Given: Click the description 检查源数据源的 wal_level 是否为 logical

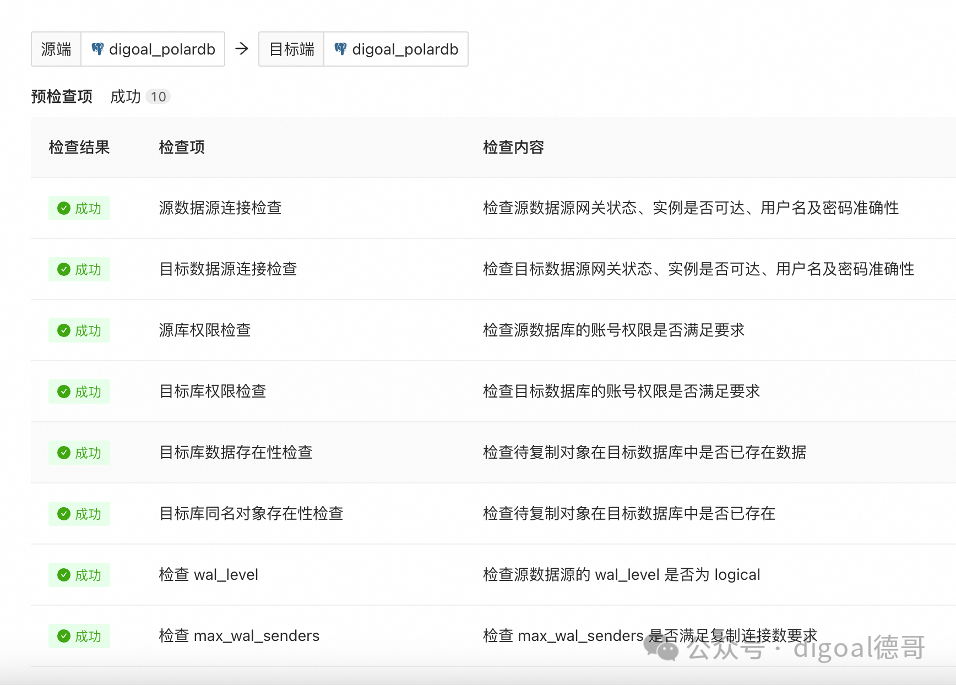Looking at the screenshot, I should pos(622,574).
